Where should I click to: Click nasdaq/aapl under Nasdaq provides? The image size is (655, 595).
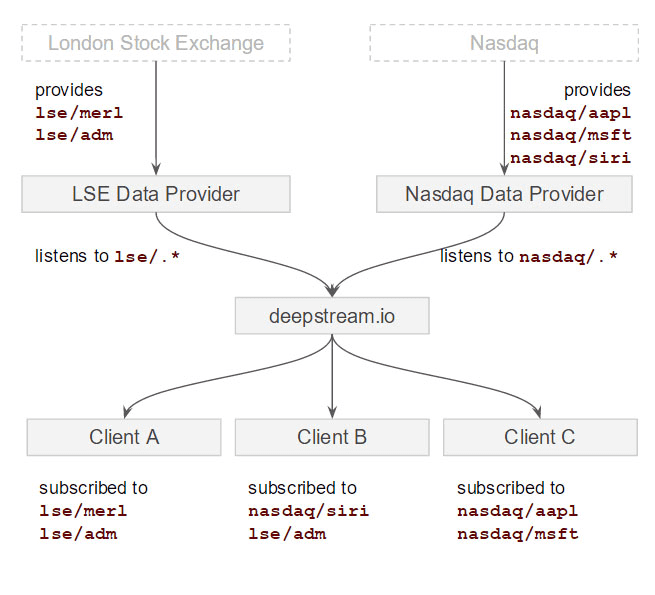tap(570, 113)
